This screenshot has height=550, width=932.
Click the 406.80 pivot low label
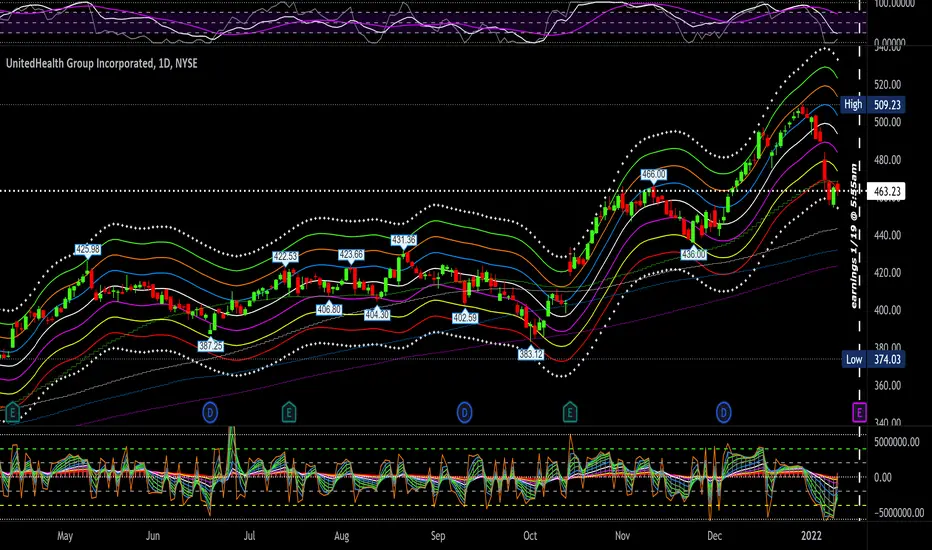pos(329,310)
